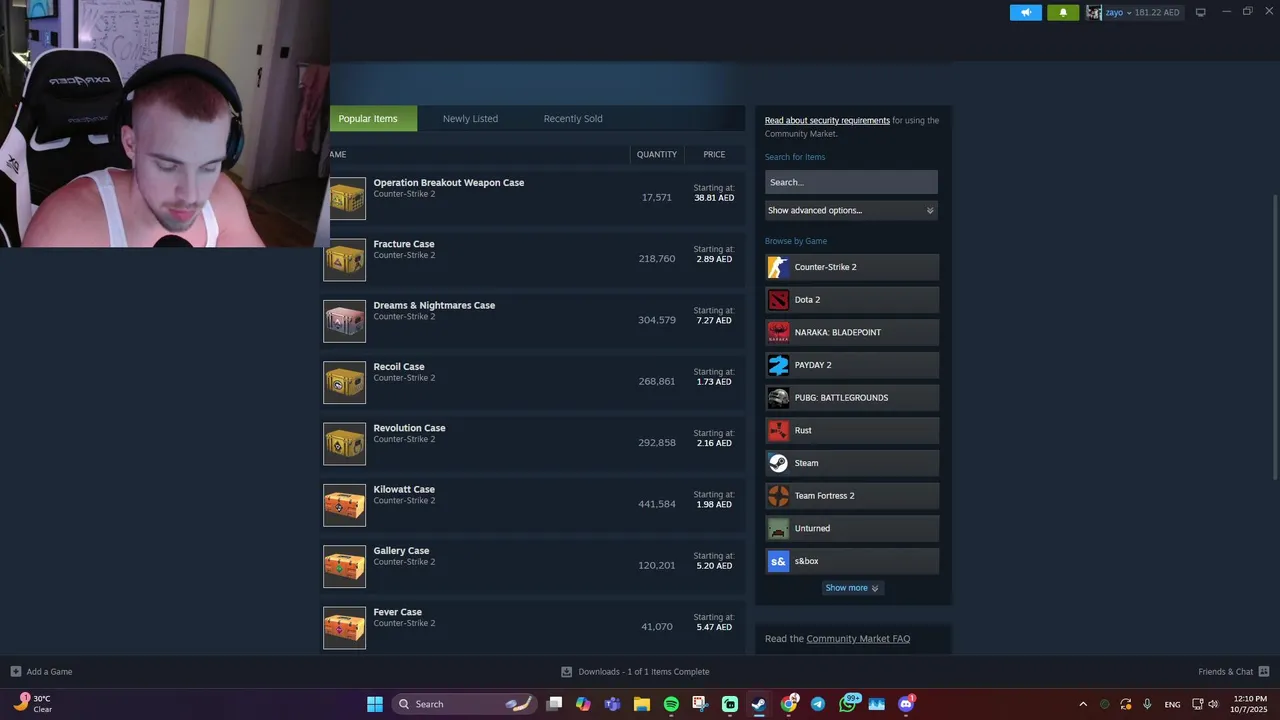Switch to Newly Listed tab
The width and height of the screenshot is (1280, 720).
click(470, 118)
